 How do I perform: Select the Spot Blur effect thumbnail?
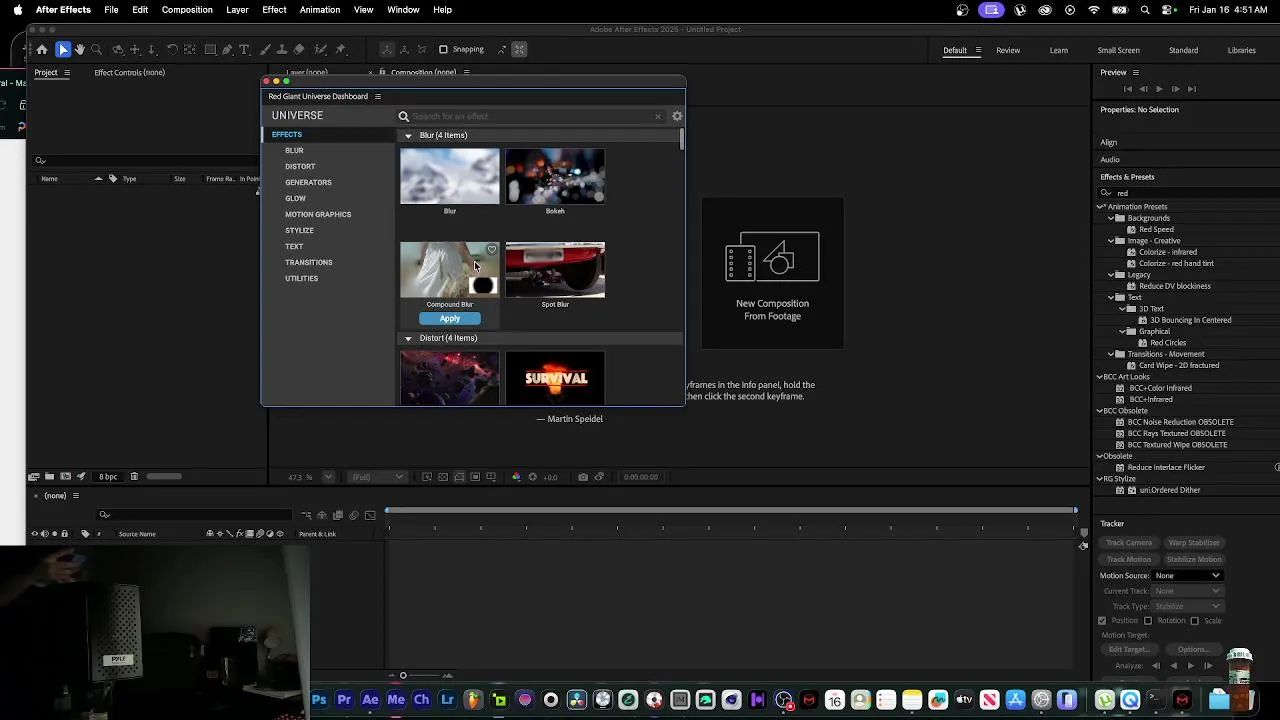pyautogui.click(x=555, y=270)
